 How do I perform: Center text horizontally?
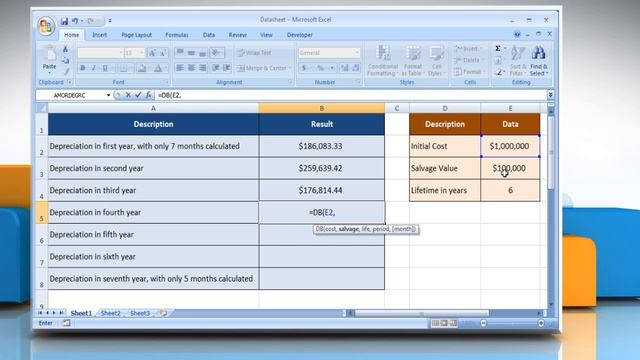[191, 68]
